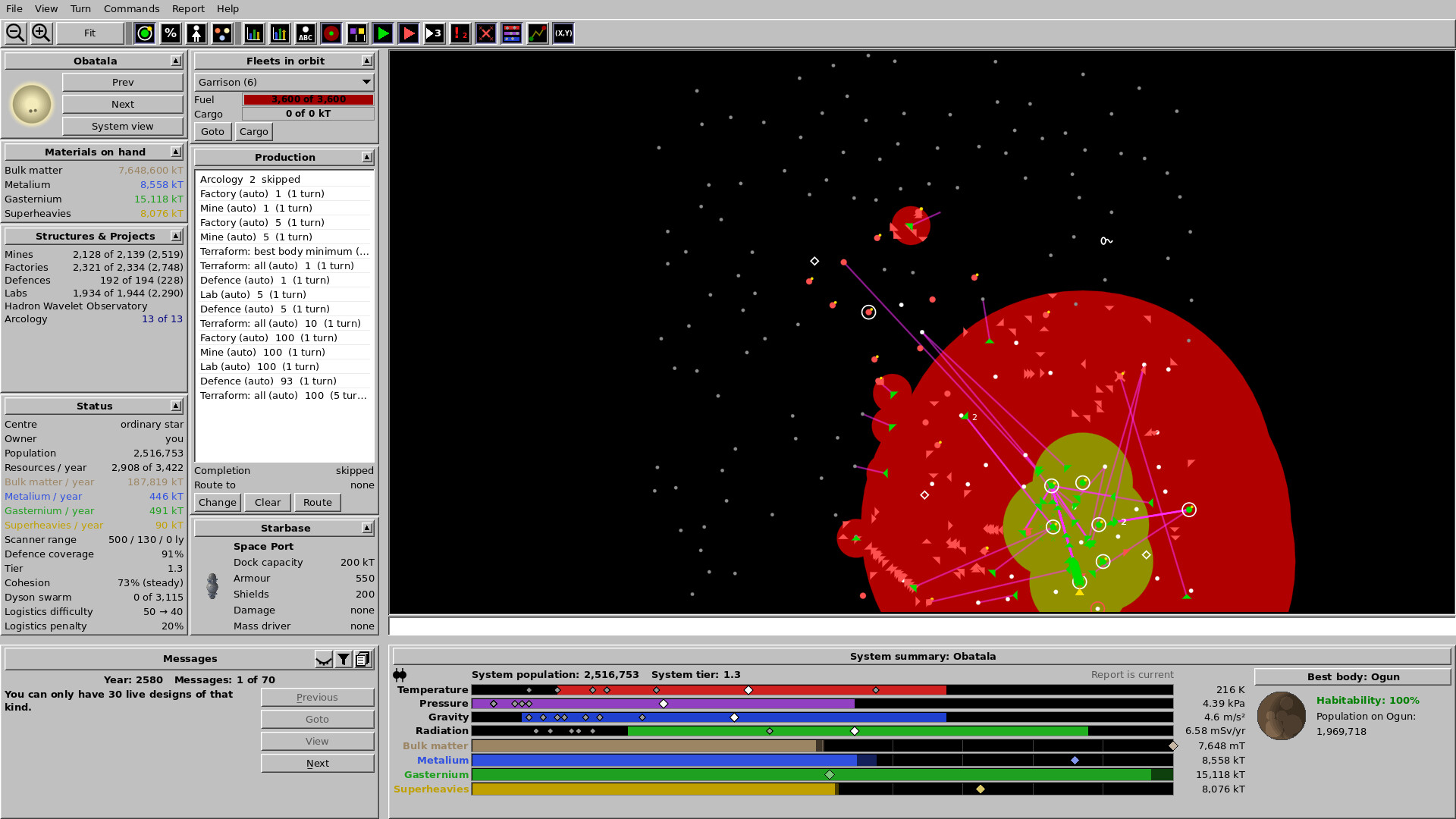The width and height of the screenshot is (1456, 819).
Task: Toggle the three colored dots minerals icon
Action: point(222,33)
